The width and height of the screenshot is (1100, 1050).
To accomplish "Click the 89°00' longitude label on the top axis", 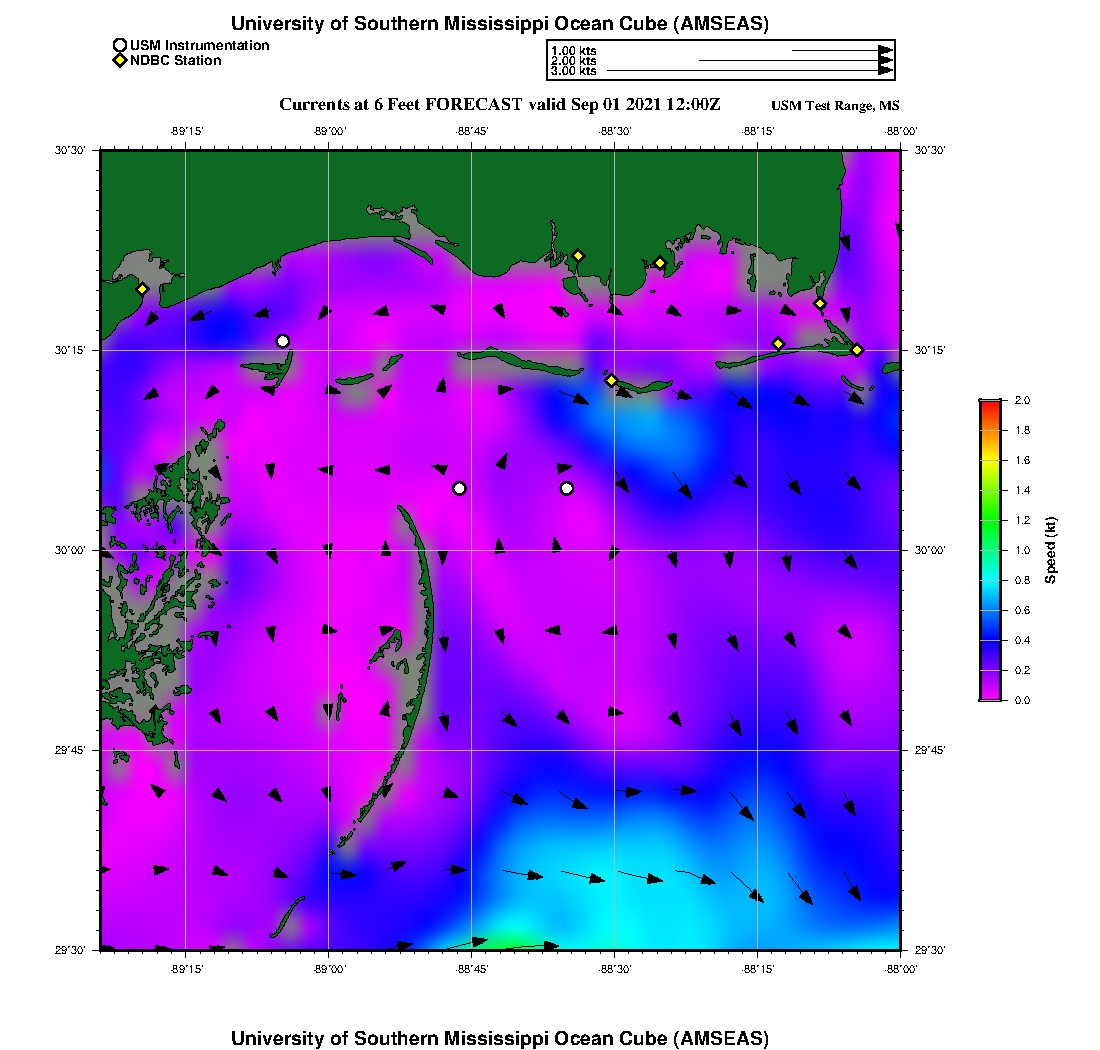I will click(x=329, y=131).
